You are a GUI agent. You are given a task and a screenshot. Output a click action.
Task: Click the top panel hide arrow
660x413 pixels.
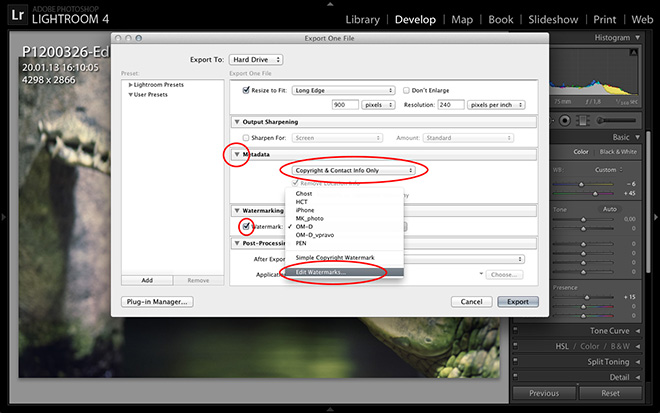pyautogui.click(x=330, y=4)
